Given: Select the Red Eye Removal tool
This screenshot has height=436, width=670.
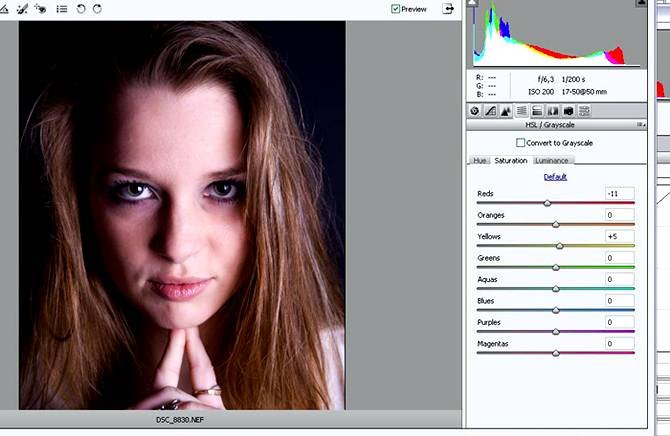Looking at the screenshot, I should coord(40,9).
